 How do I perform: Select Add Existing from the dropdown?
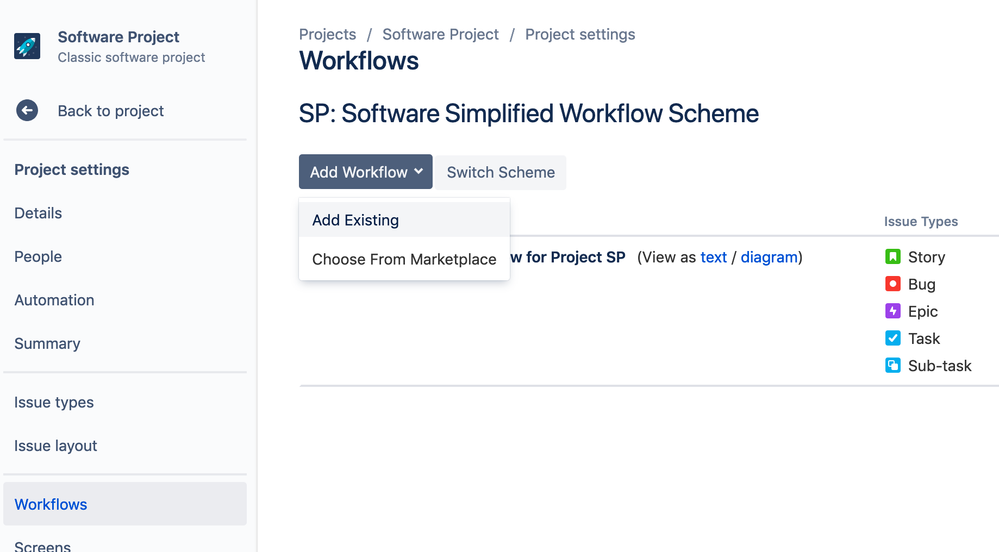[x=355, y=220]
